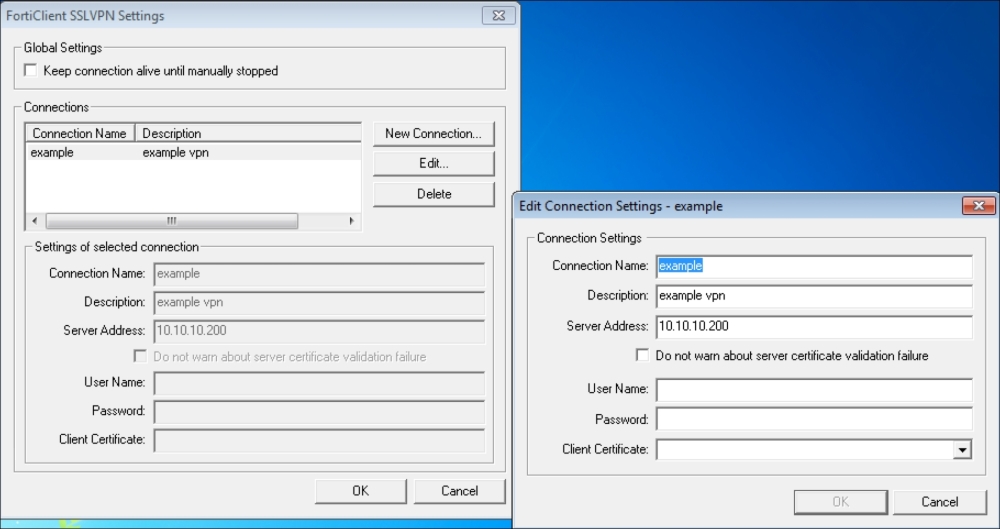Click OK in FortiClient SSLVPN Settings
1000x529 pixels.
(360, 491)
